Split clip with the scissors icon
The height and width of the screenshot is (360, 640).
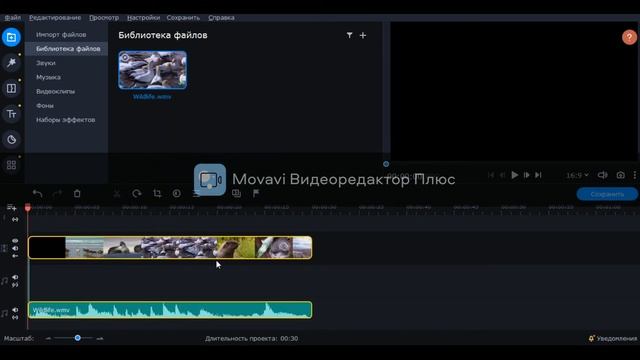click(117, 193)
